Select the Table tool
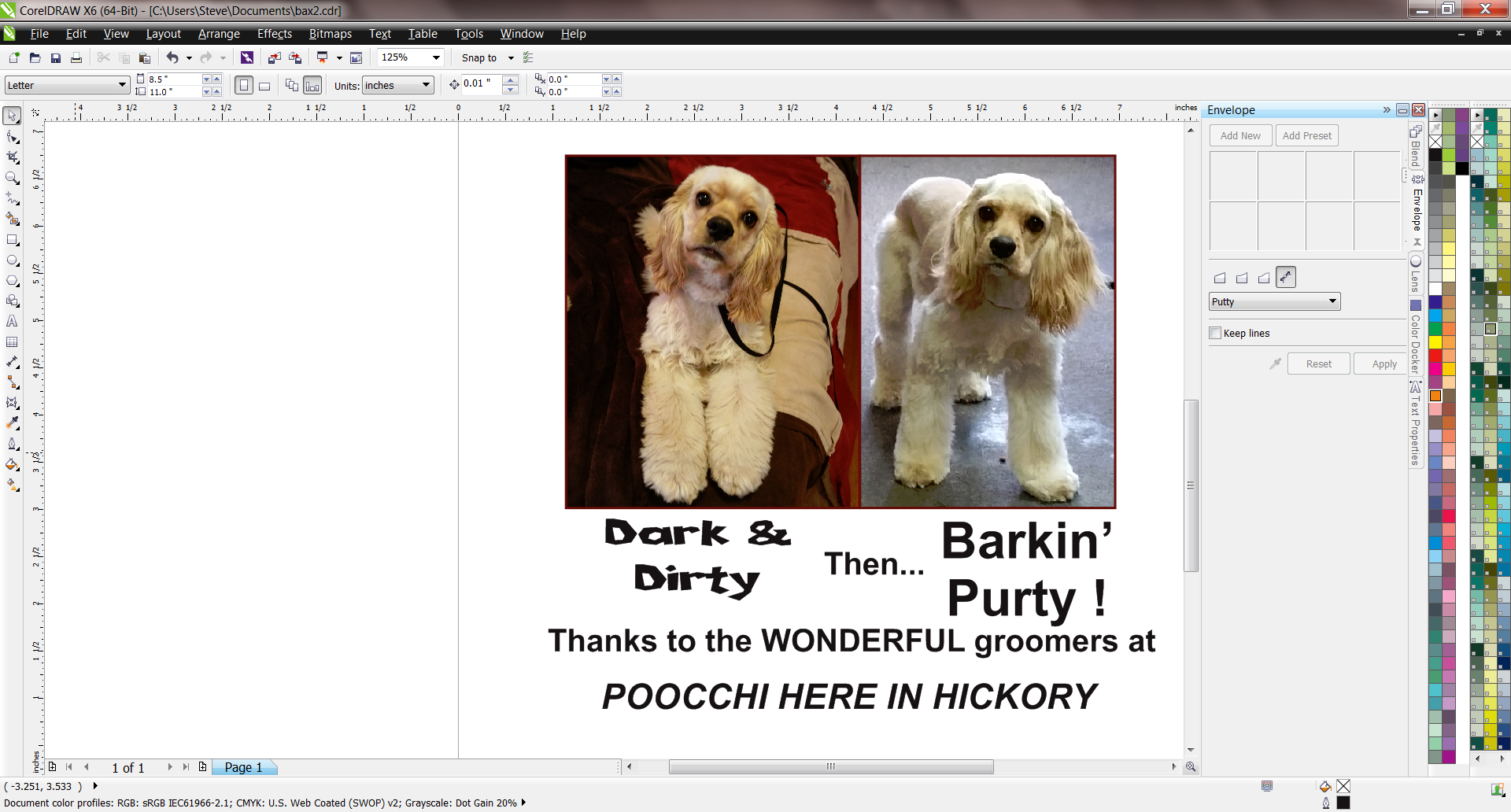Image resolution: width=1511 pixels, height=812 pixels. tap(12, 342)
